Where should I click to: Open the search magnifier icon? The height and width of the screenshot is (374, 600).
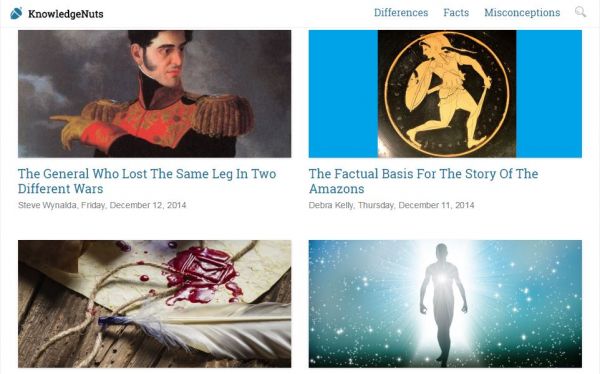tap(580, 12)
